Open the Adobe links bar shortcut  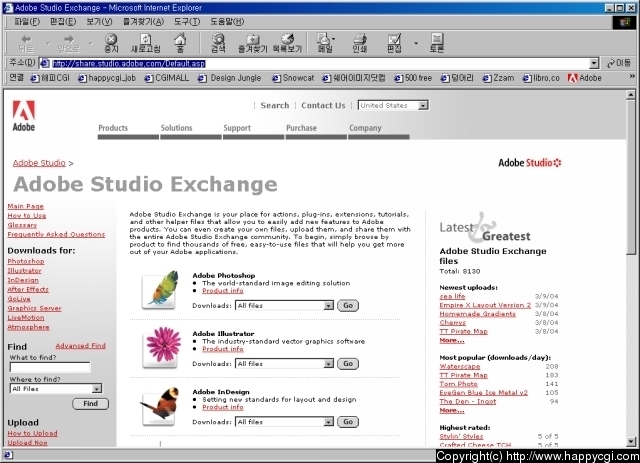point(584,78)
